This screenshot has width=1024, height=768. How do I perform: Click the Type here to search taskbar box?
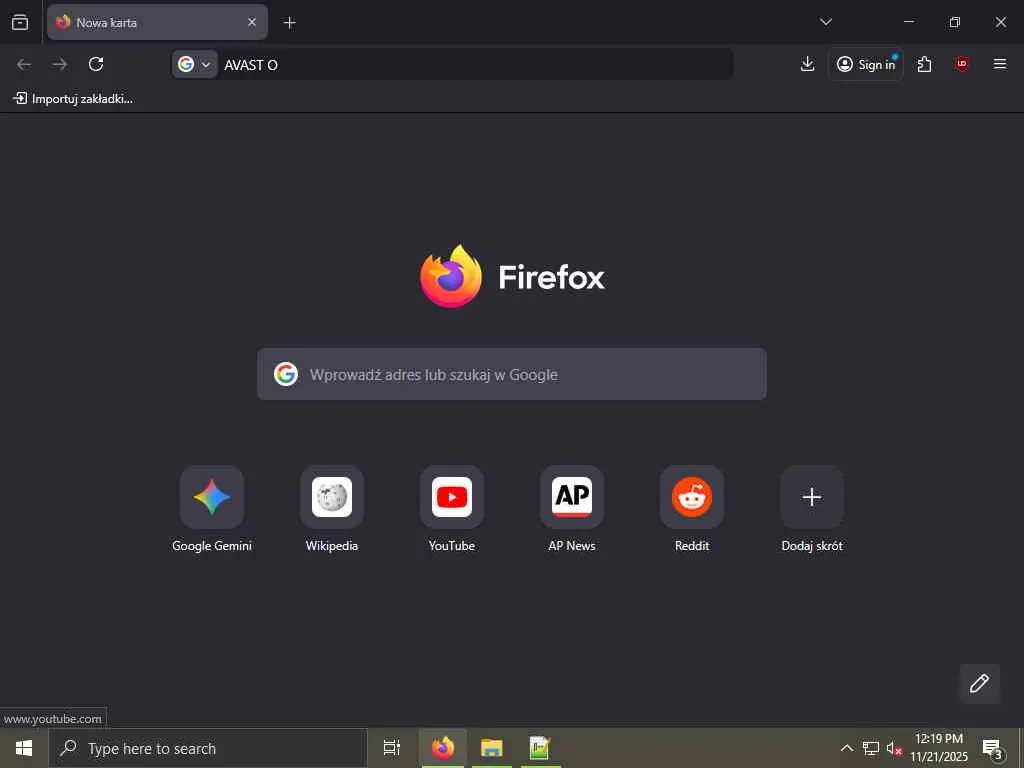[208, 748]
